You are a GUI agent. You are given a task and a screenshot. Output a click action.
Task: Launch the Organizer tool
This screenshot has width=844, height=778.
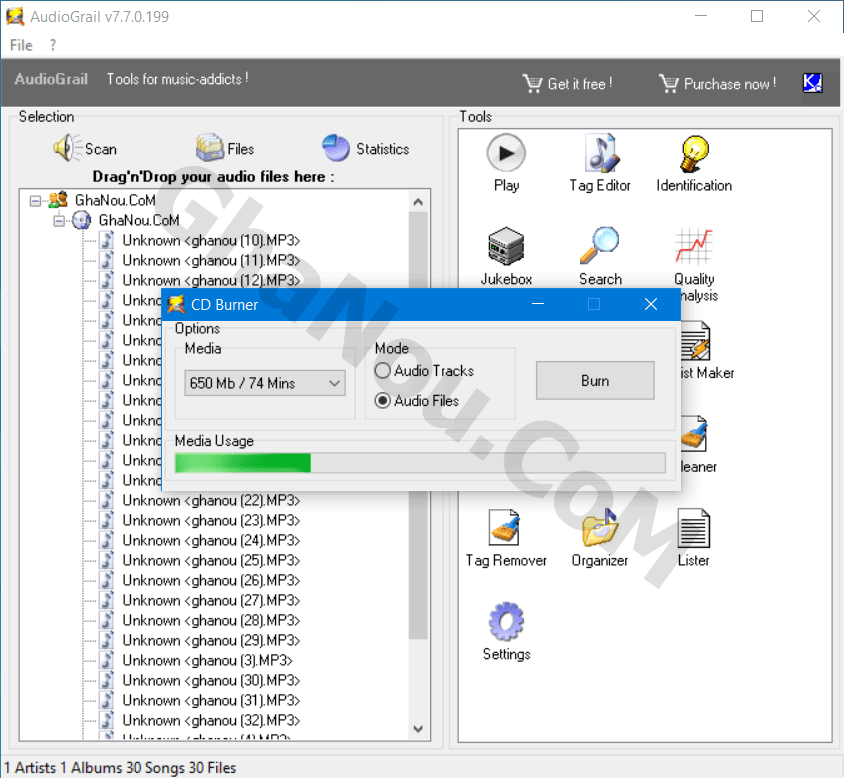(x=600, y=537)
